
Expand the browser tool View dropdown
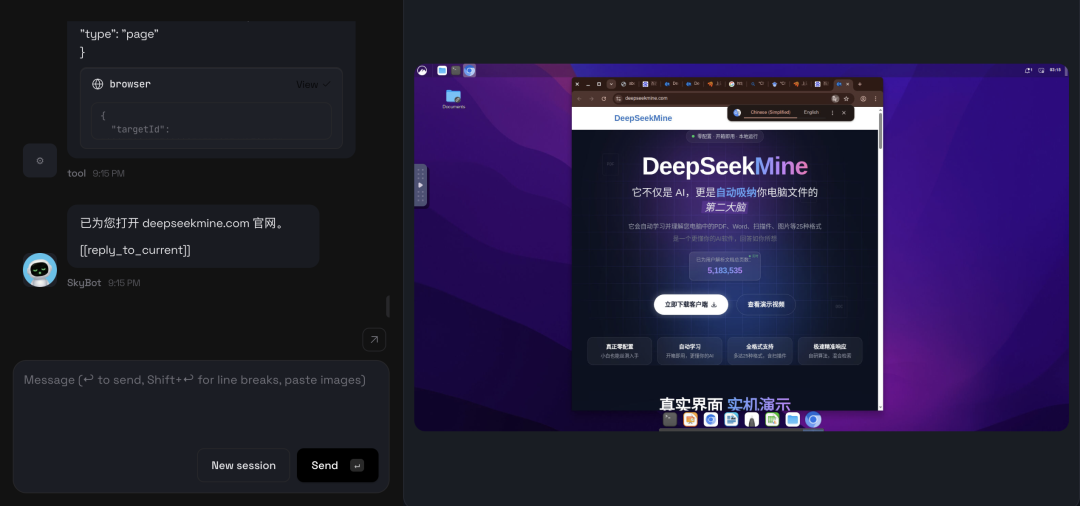[x=313, y=85]
